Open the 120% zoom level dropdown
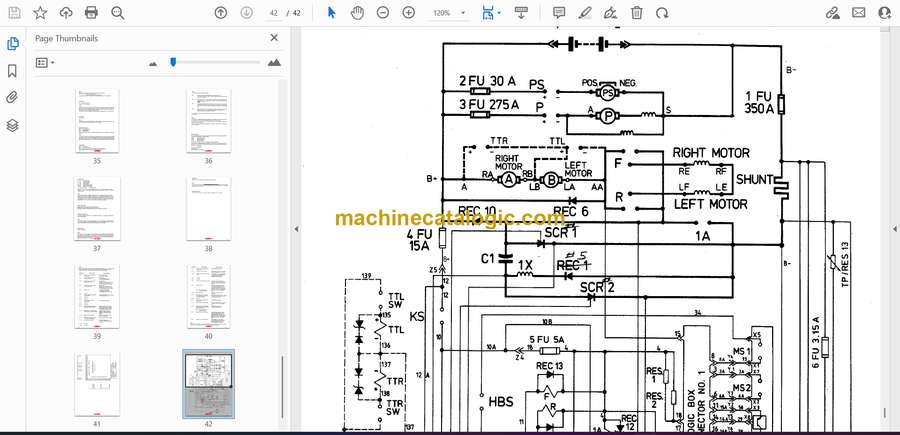The width and height of the screenshot is (900, 435). [x=447, y=13]
